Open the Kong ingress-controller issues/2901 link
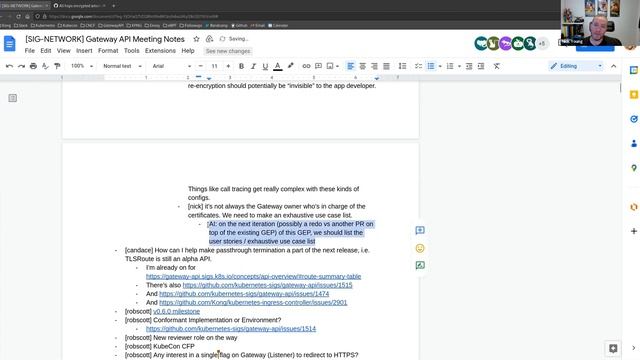This screenshot has height=360, width=640. pos(253,302)
